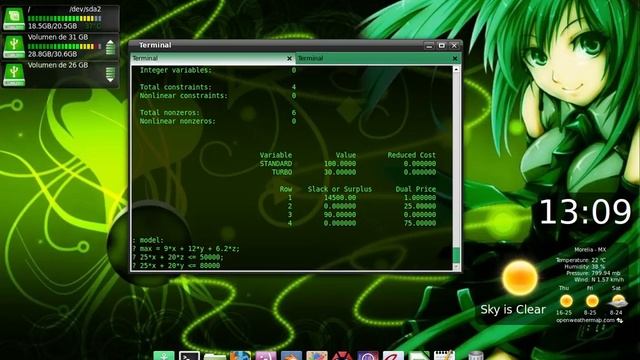The width and height of the screenshot is (640, 360).
Task: Click the 'Reduced Cost' column header
Action: [x=411, y=155]
